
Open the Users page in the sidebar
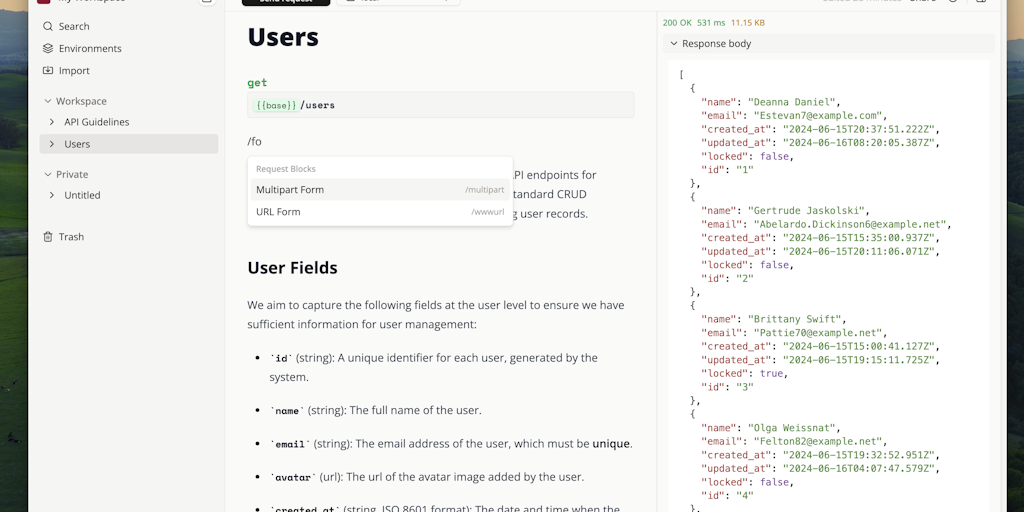77,144
